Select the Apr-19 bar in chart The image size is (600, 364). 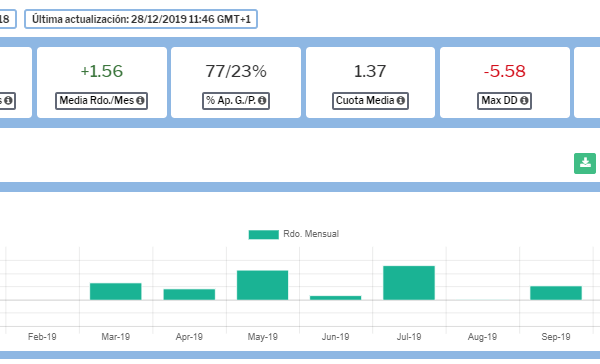(x=189, y=294)
